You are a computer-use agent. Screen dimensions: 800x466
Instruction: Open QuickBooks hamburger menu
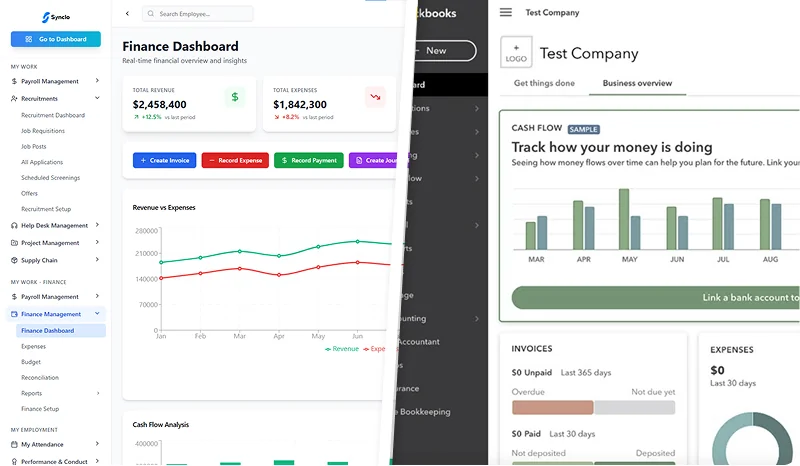pyautogui.click(x=506, y=12)
